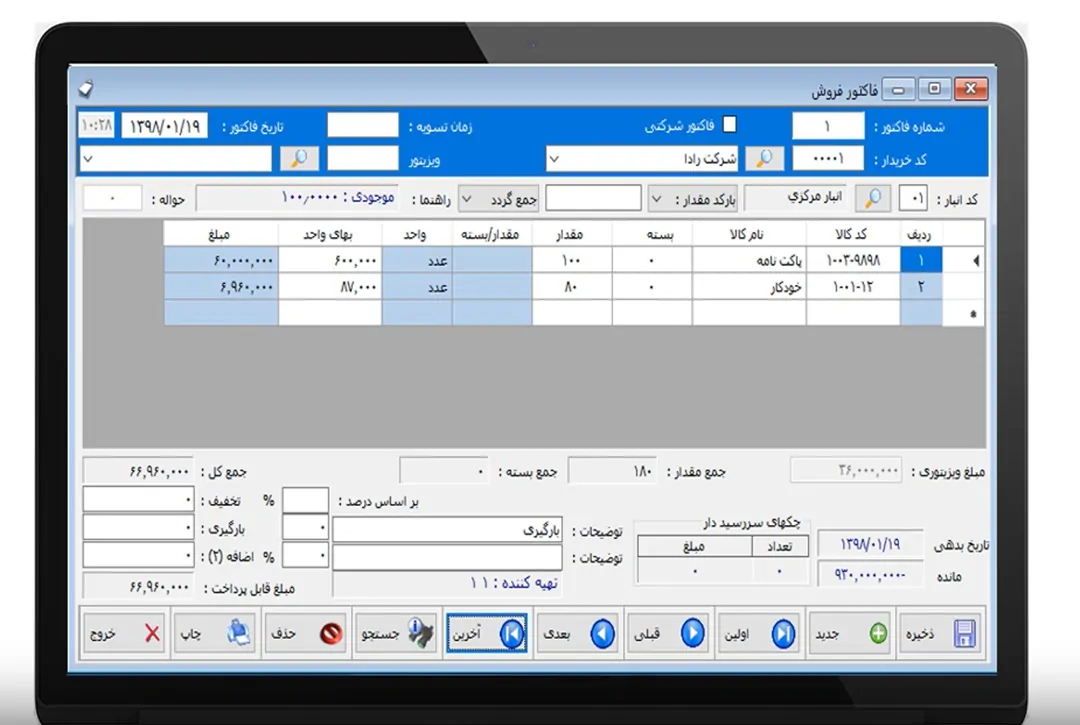Click the جمع کل total value field

tap(138, 471)
